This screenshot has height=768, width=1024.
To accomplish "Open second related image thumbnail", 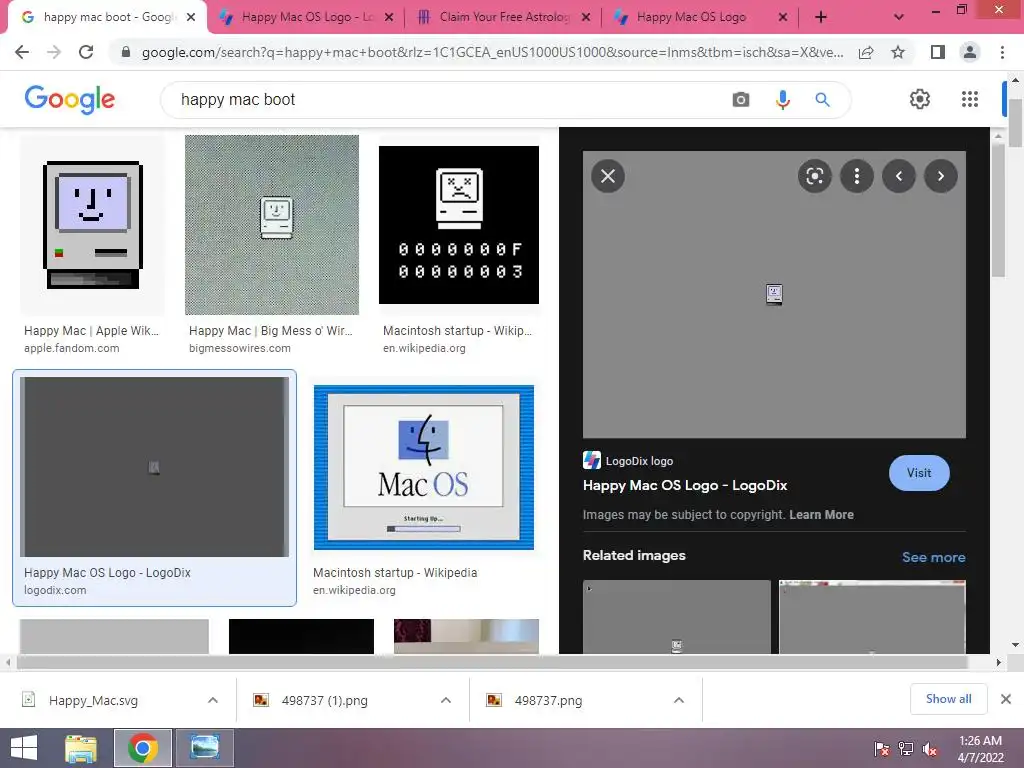I will point(872,616).
